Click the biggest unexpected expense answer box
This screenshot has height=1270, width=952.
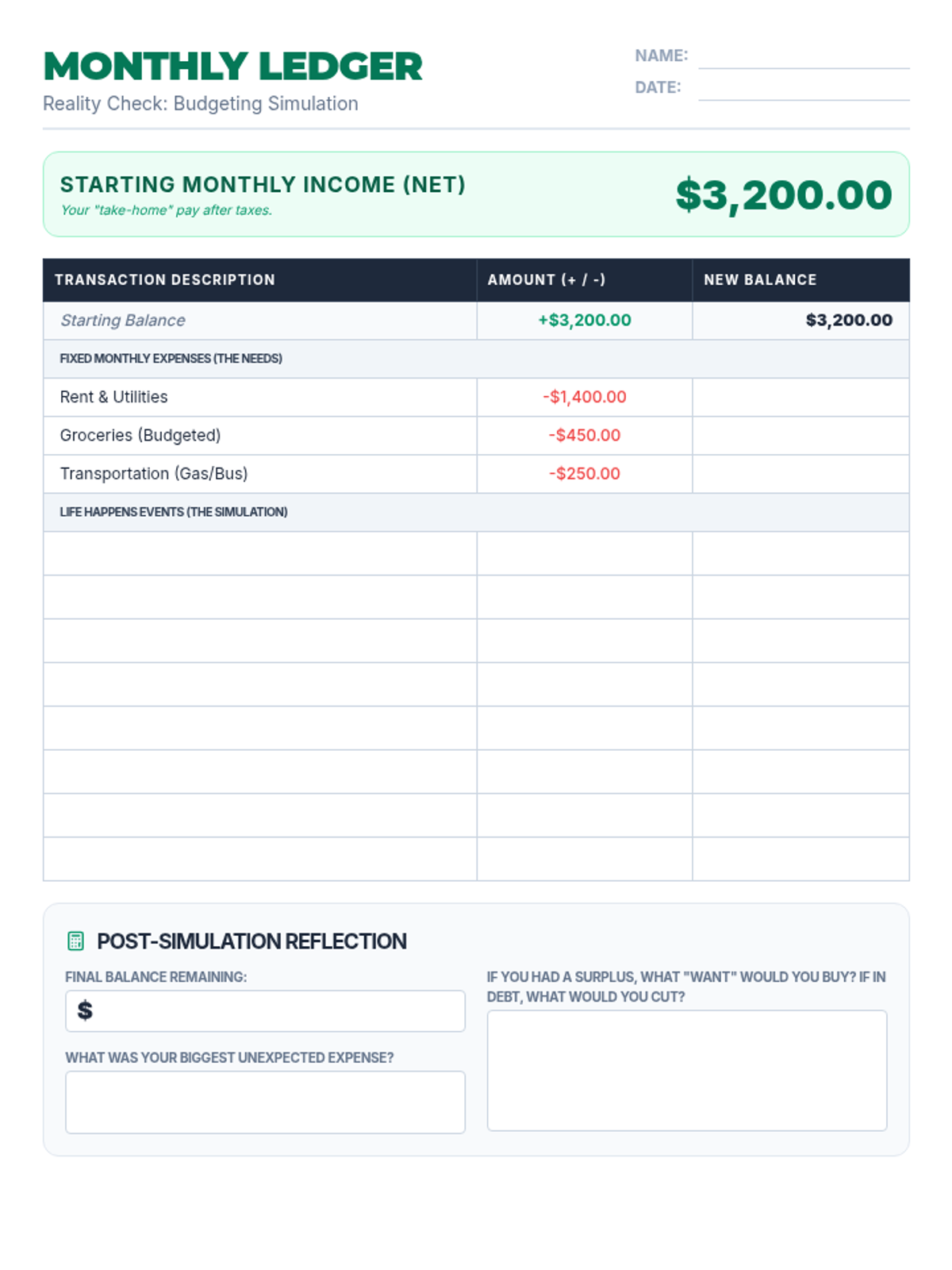coord(265,1102)
